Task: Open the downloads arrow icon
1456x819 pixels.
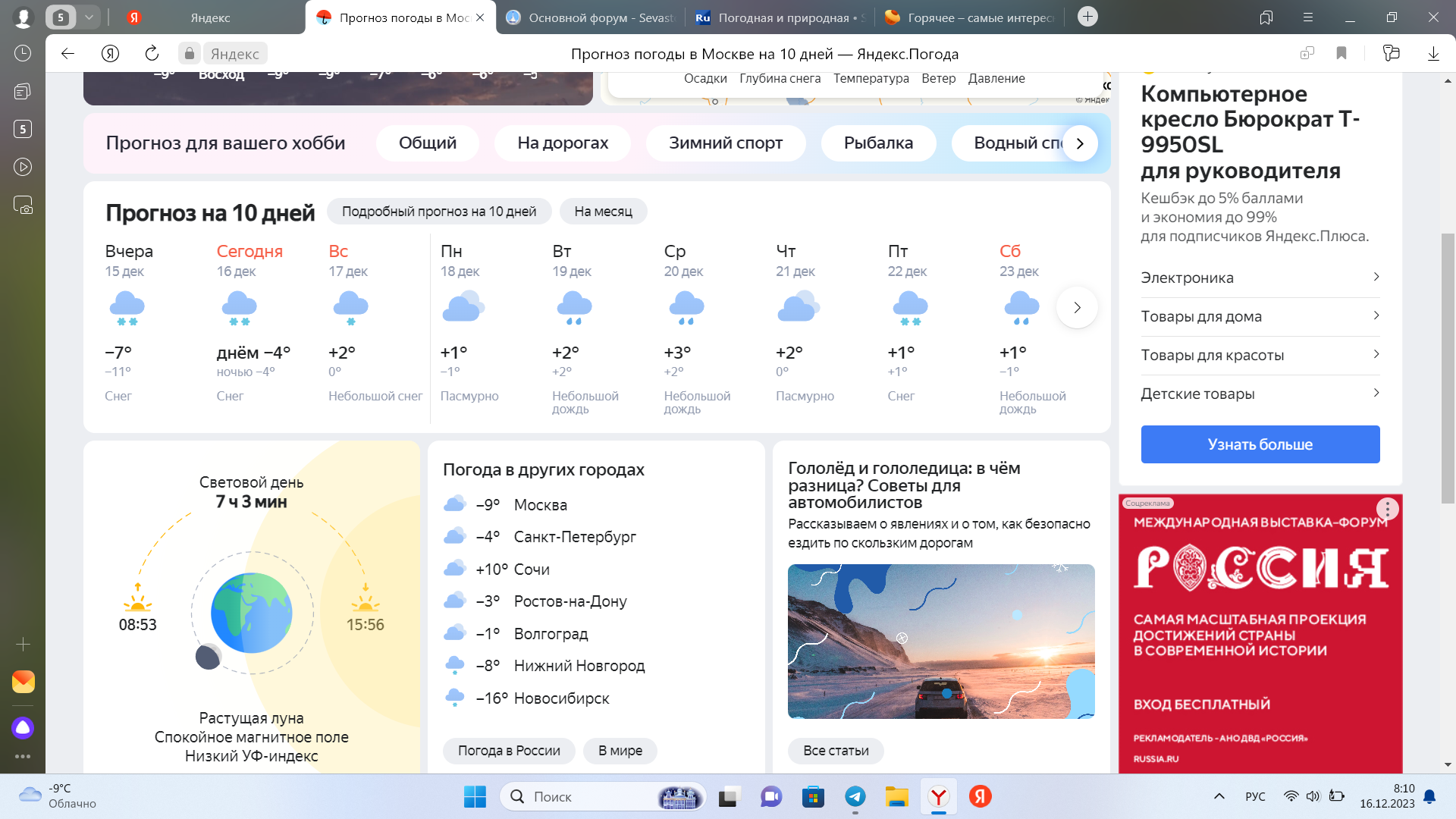Action: click(x=1433, y=53)
